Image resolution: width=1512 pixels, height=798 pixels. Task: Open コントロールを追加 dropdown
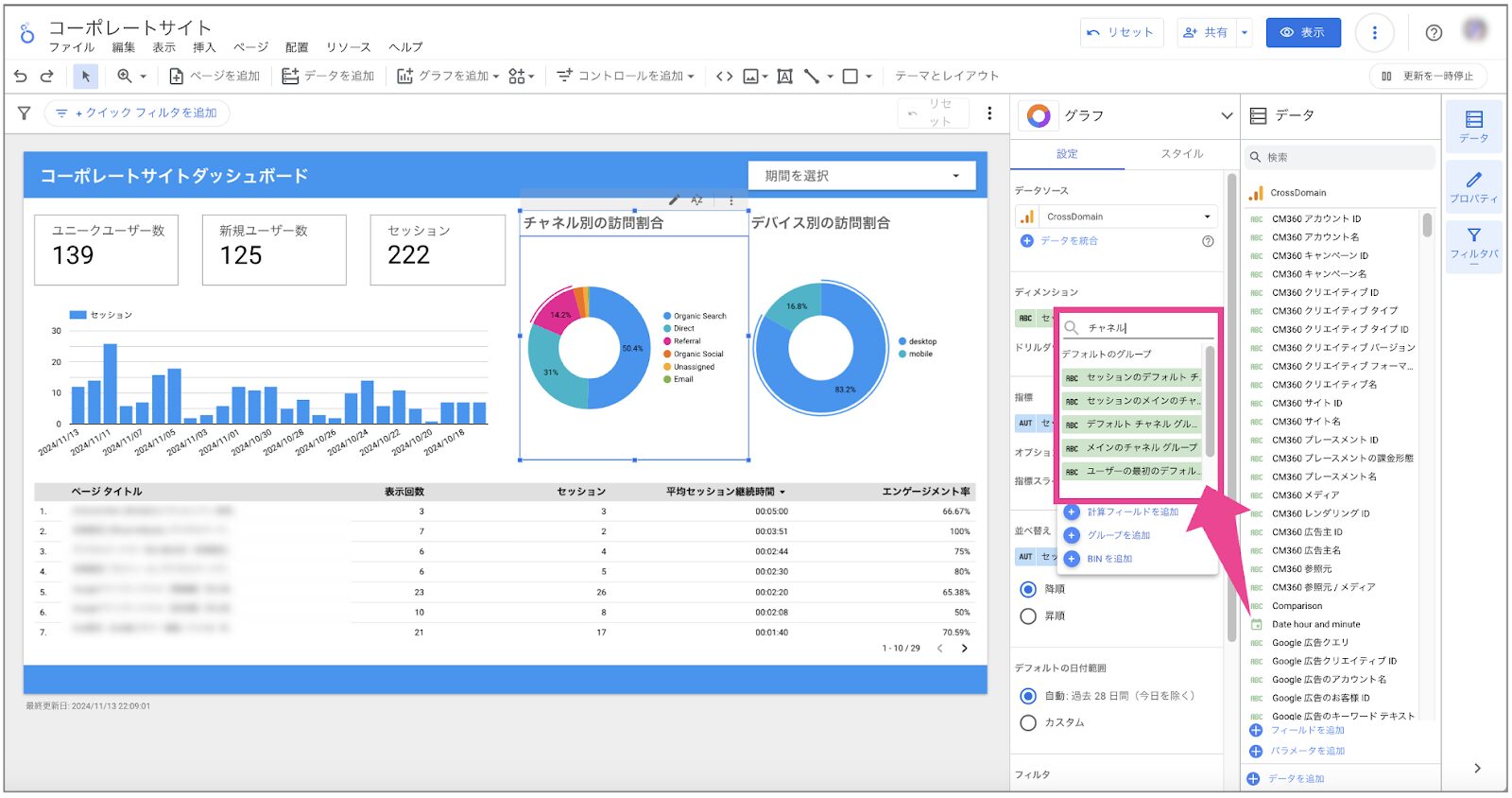[626, 77]
